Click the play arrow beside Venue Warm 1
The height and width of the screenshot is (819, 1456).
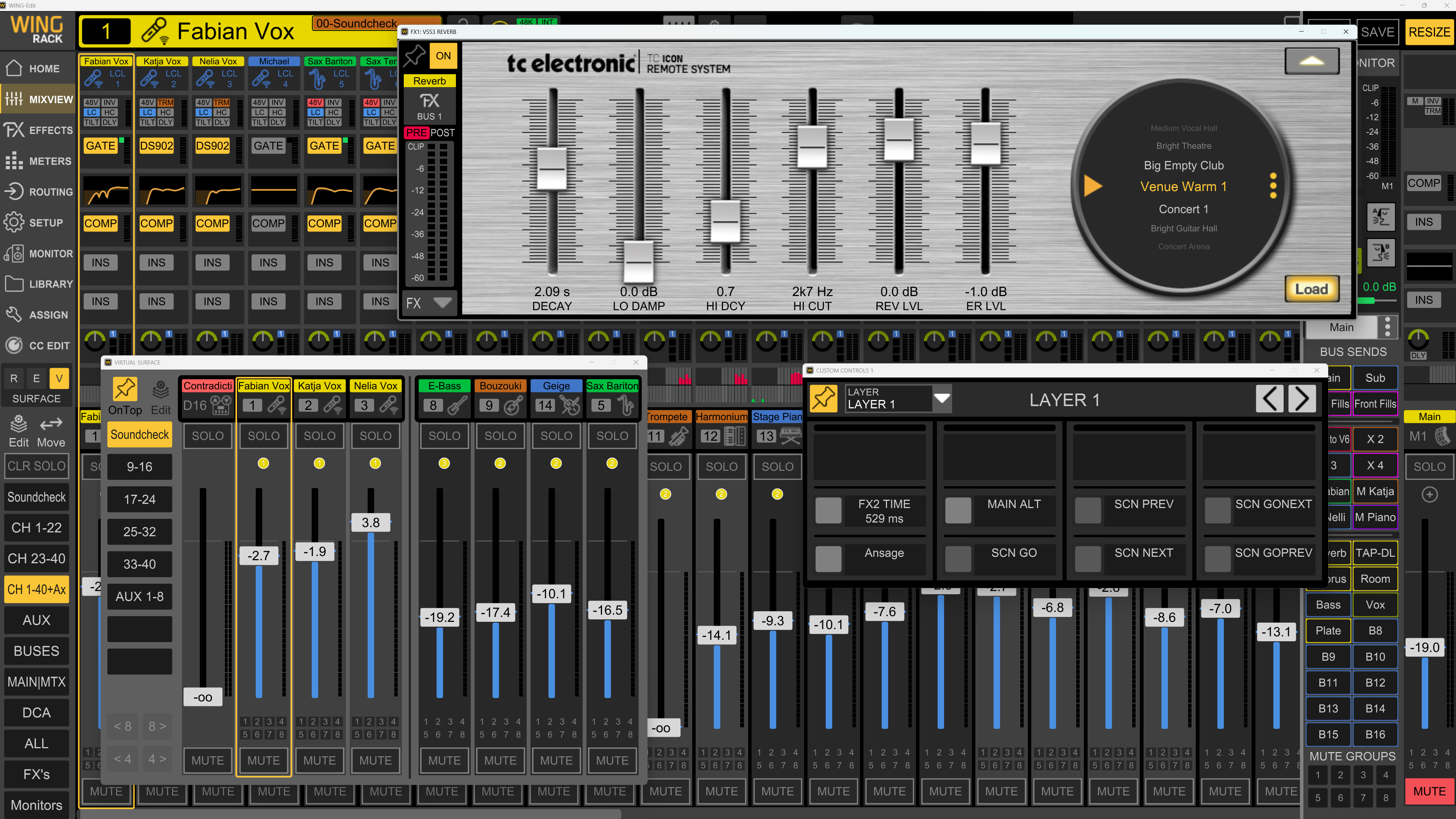coord(1093,185)
